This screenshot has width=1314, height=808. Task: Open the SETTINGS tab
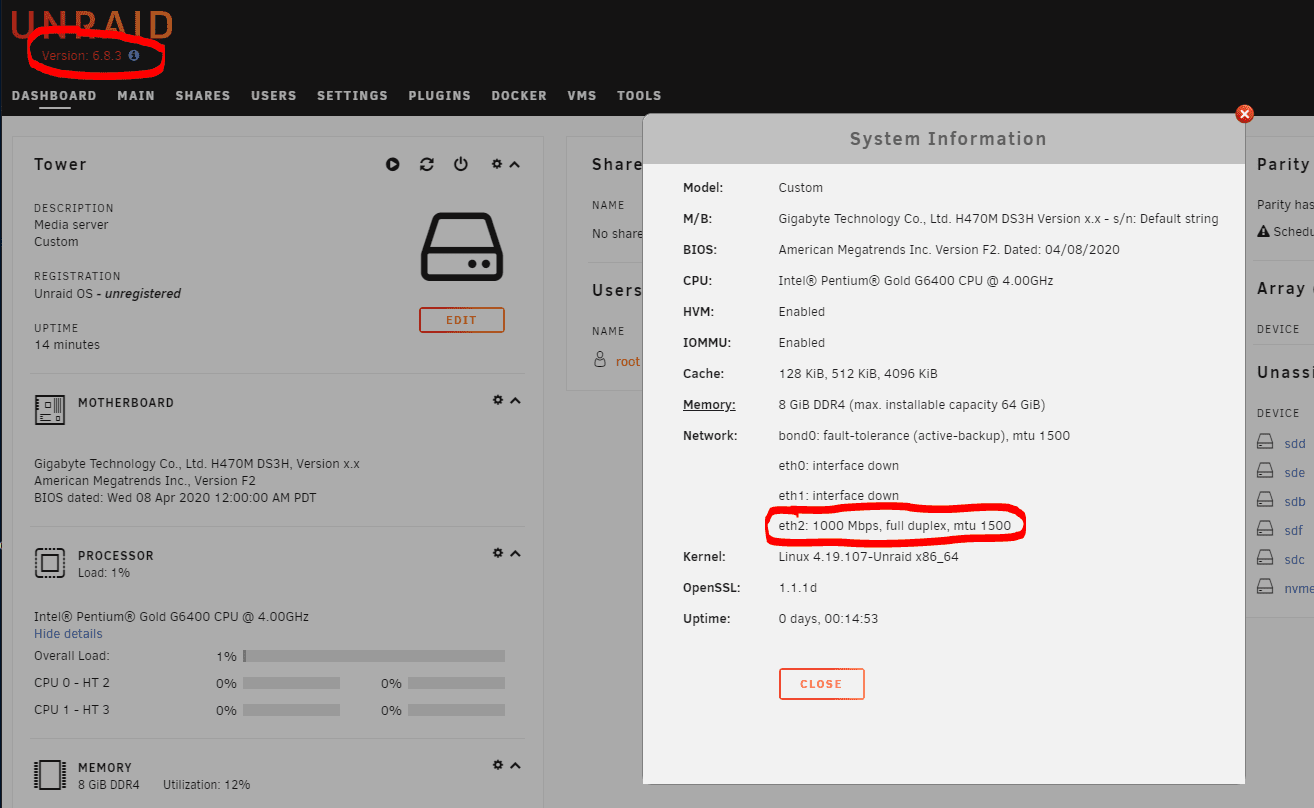tap(352, 96)
